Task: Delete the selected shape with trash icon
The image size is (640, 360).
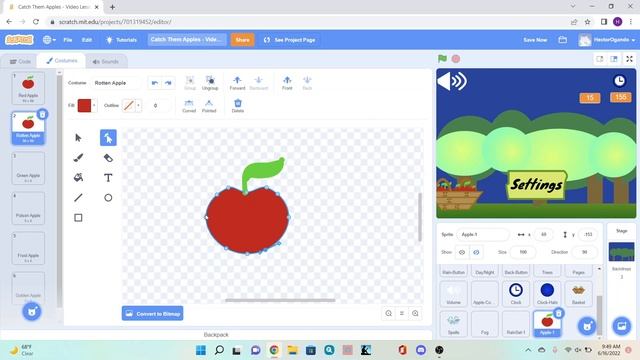Action: pos(238,105)
